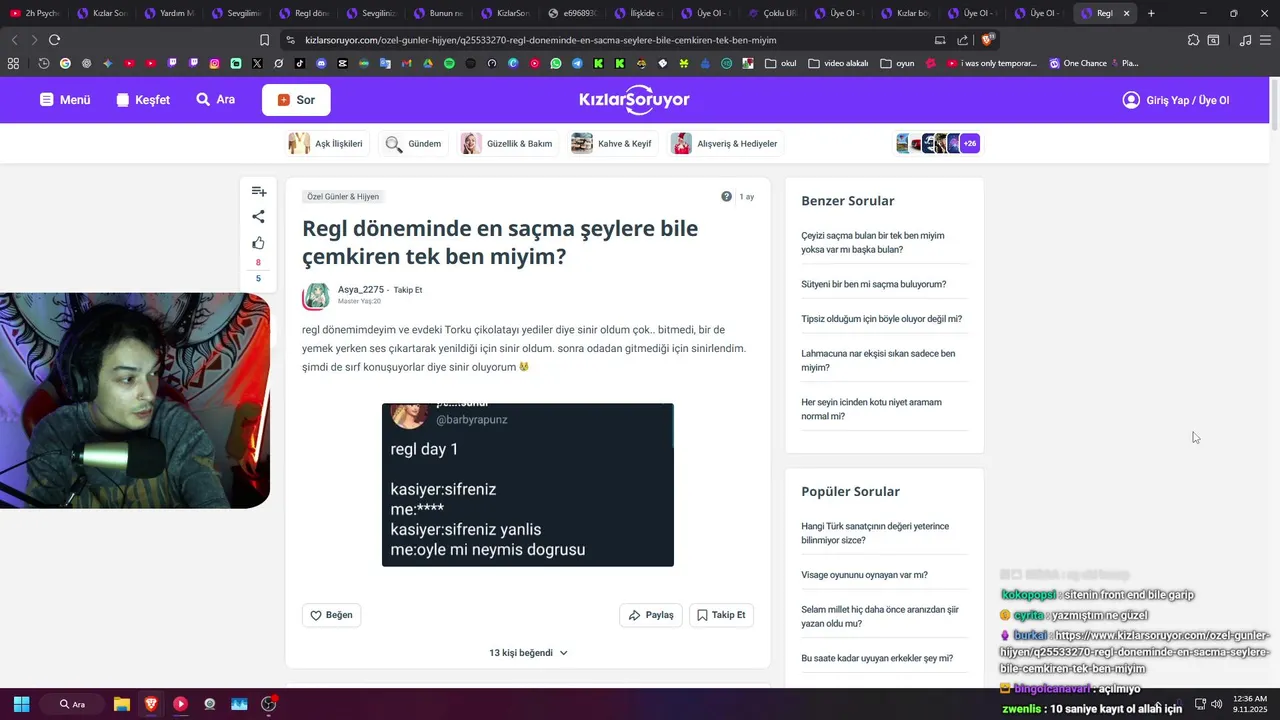
Task: Select the Alışveriş & Hediyeler category
Action: point(725,144)
